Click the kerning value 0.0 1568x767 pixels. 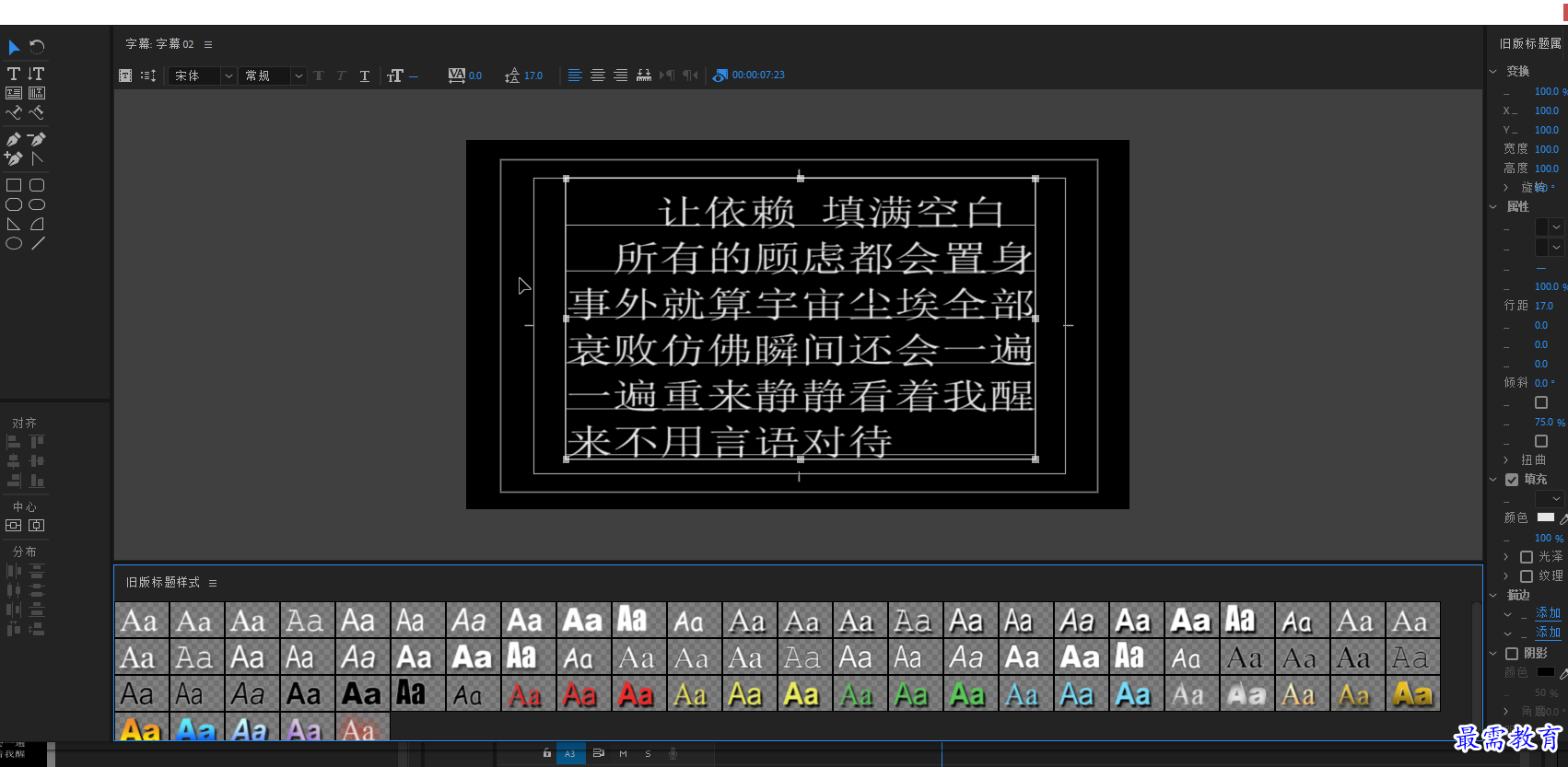point(475,76)
